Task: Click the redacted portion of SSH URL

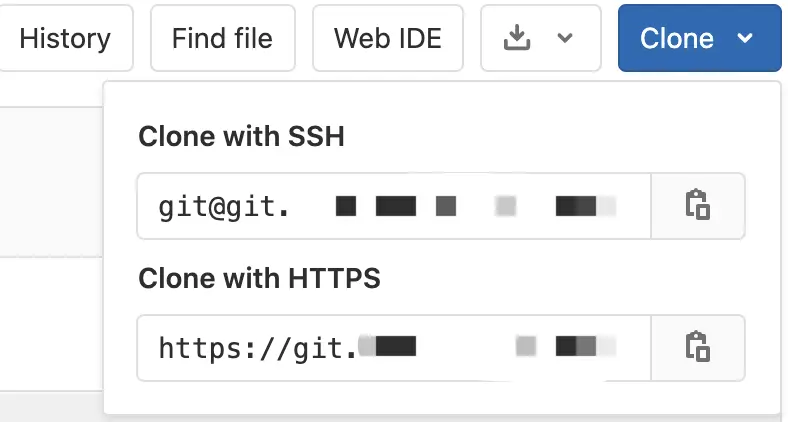Action: click(x=475, y=207)
